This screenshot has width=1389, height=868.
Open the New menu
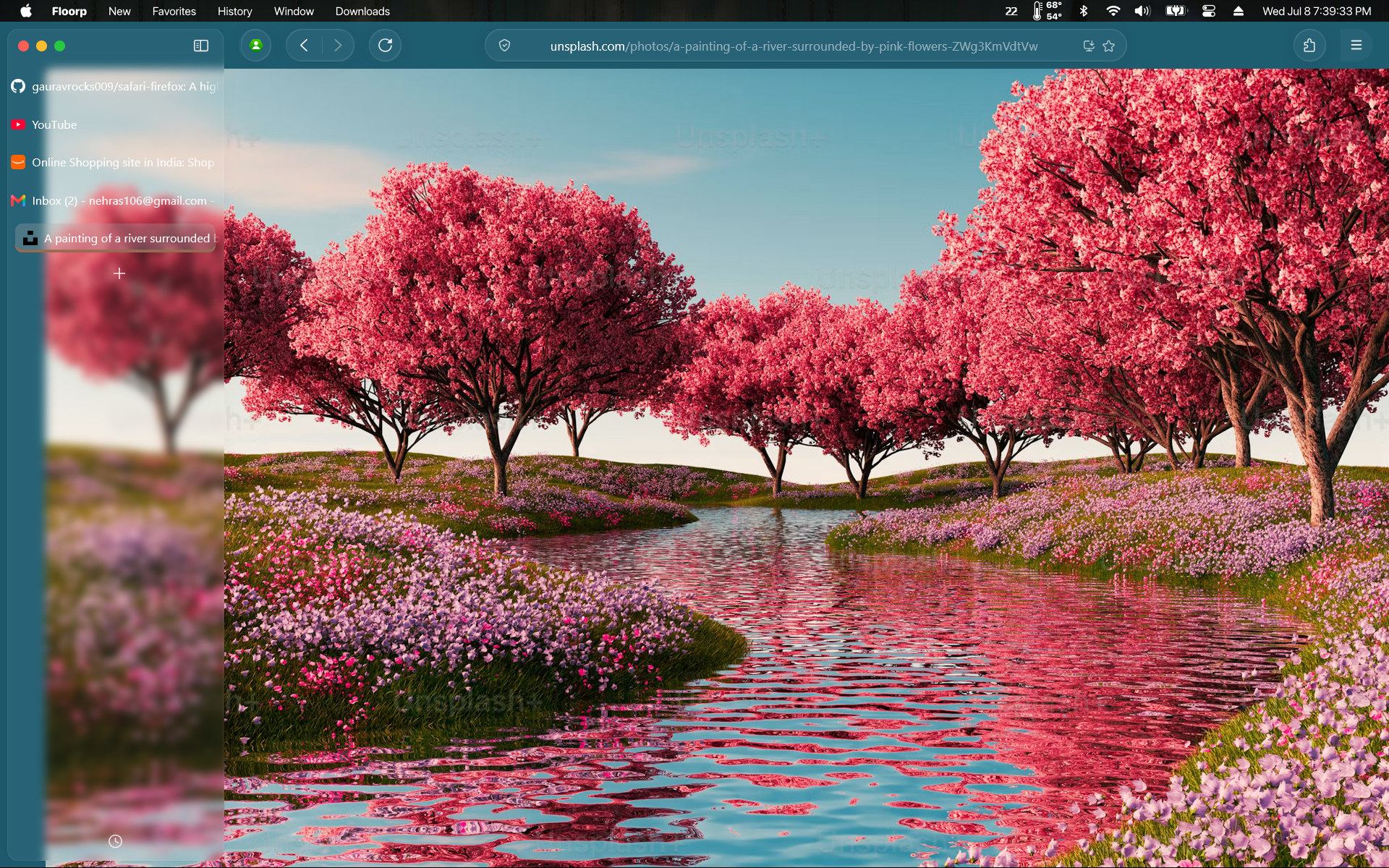pyautogui.click(x=119, y=11)
